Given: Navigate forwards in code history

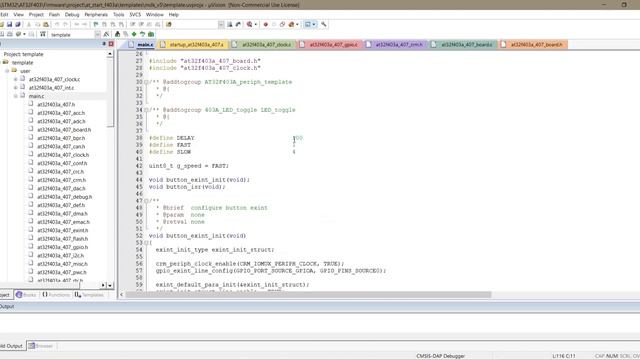Looking at the screenshot, I should pos(84,24).
